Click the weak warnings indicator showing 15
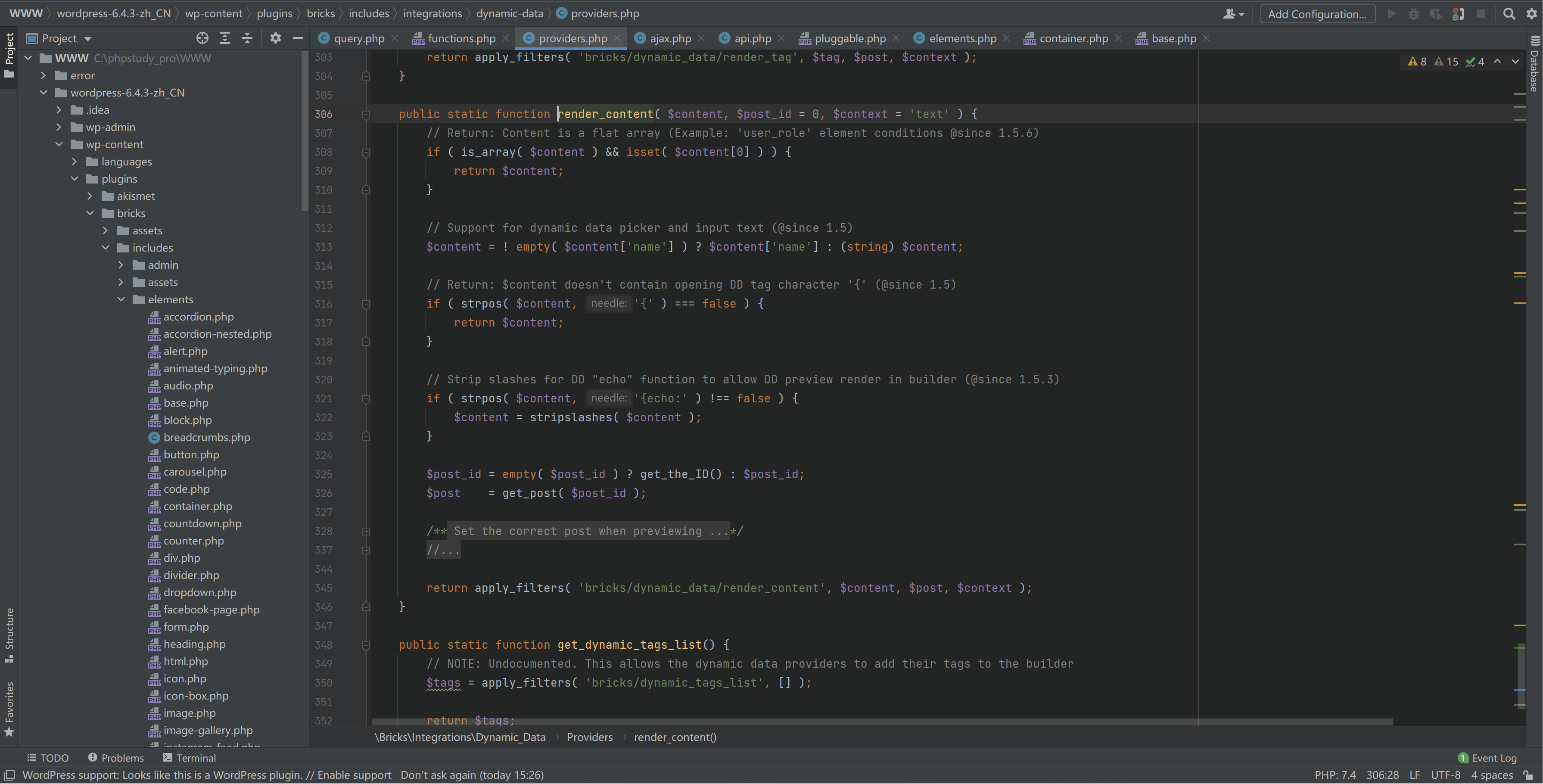The width and height of the screenshot is (1543, 784). pyautogui.click(x=1446, y=62)
